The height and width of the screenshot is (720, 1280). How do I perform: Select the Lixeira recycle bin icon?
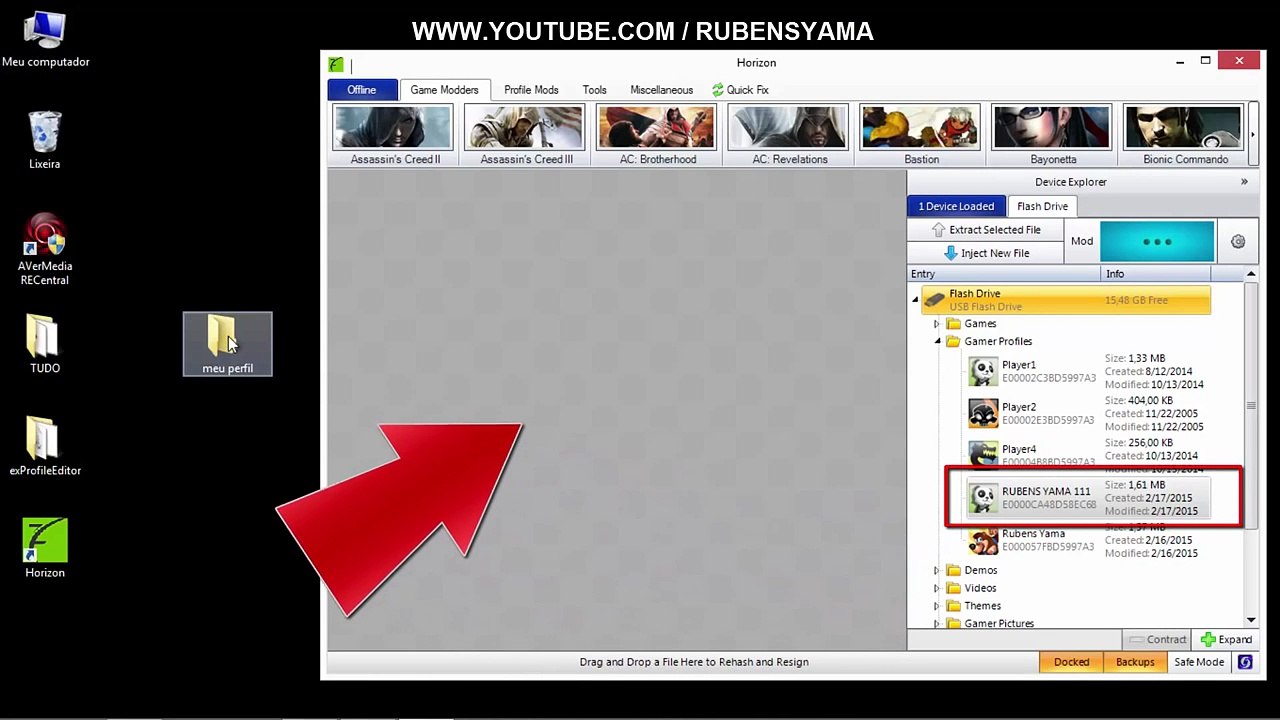pyautogui.click(x=45, y=140)
